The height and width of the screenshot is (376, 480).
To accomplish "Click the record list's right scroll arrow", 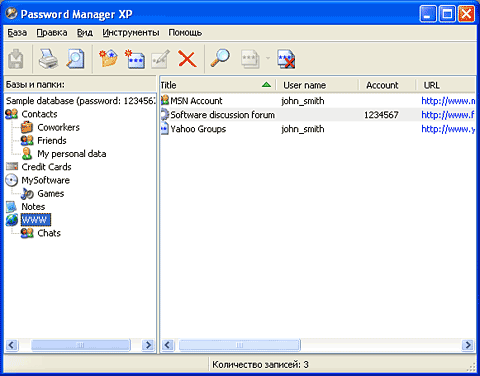I will click(x=468, y=345).
